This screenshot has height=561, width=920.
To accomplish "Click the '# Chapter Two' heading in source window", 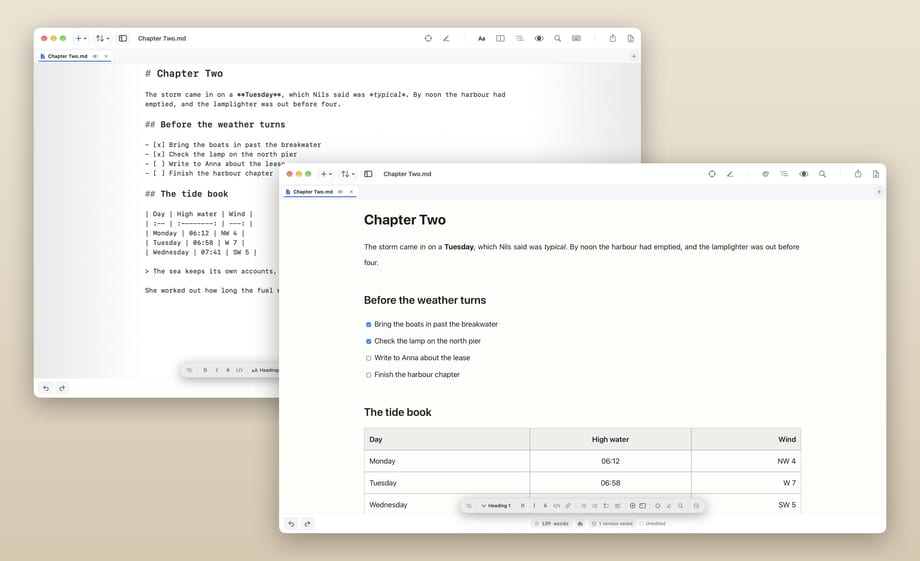I will click(x=184, y=73).
